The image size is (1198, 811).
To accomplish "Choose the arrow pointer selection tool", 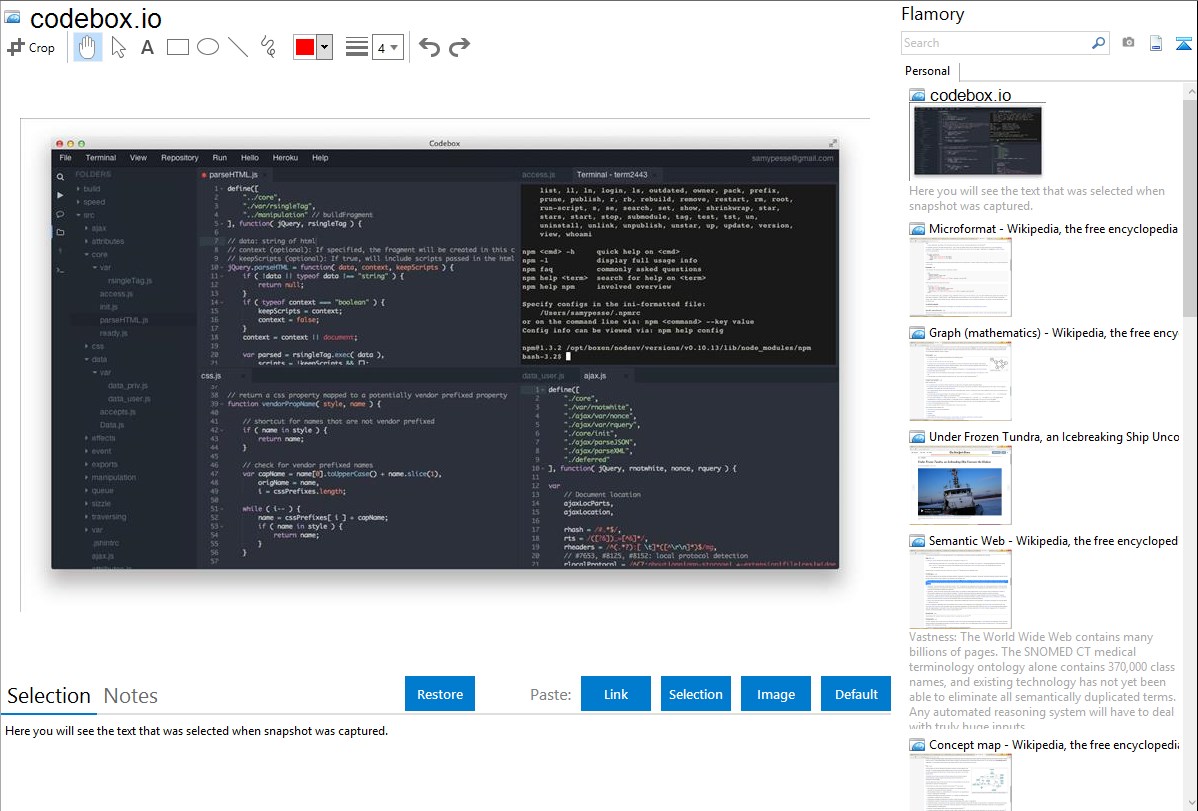I will pyautogui.click(x=118, y=47).
